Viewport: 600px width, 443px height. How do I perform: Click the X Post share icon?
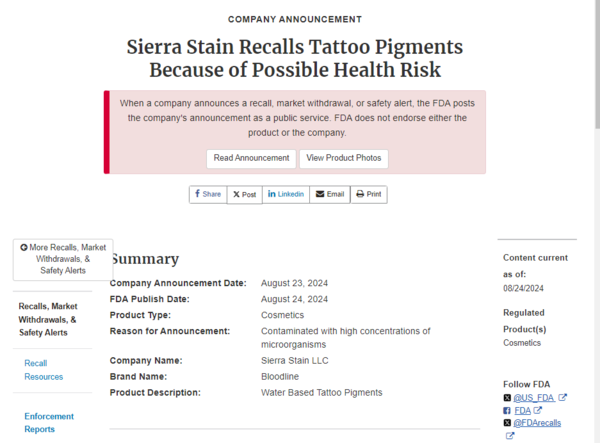coord(236,194)
